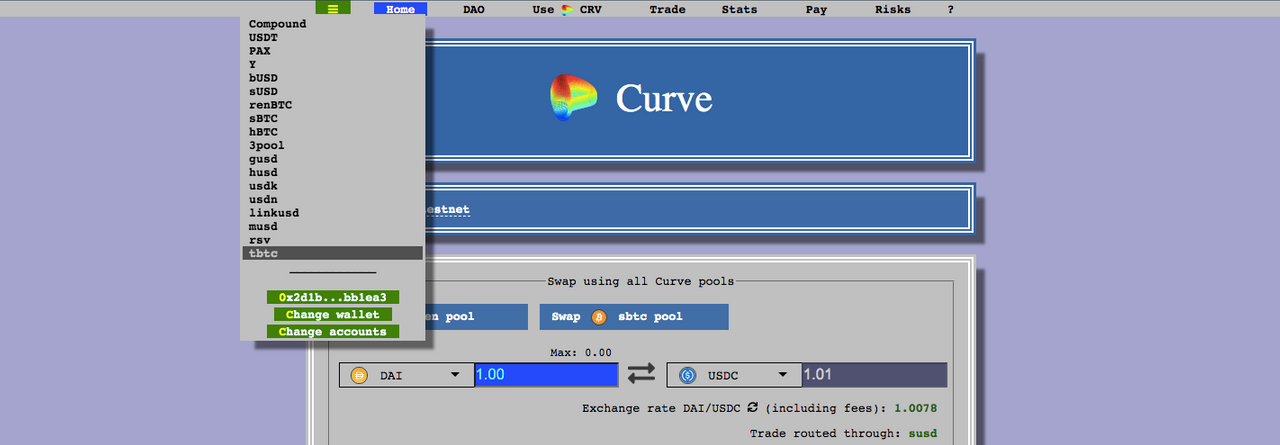Select 3pool in the list
Image resolution: width=1280 pixels, height=445 pixels.
coord(332,145)
